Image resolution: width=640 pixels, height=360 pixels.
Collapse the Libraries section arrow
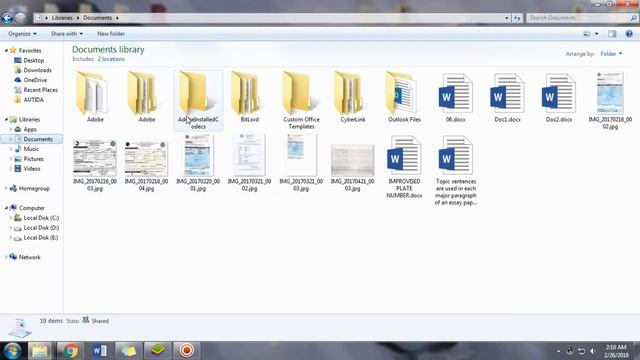(6, 119)
